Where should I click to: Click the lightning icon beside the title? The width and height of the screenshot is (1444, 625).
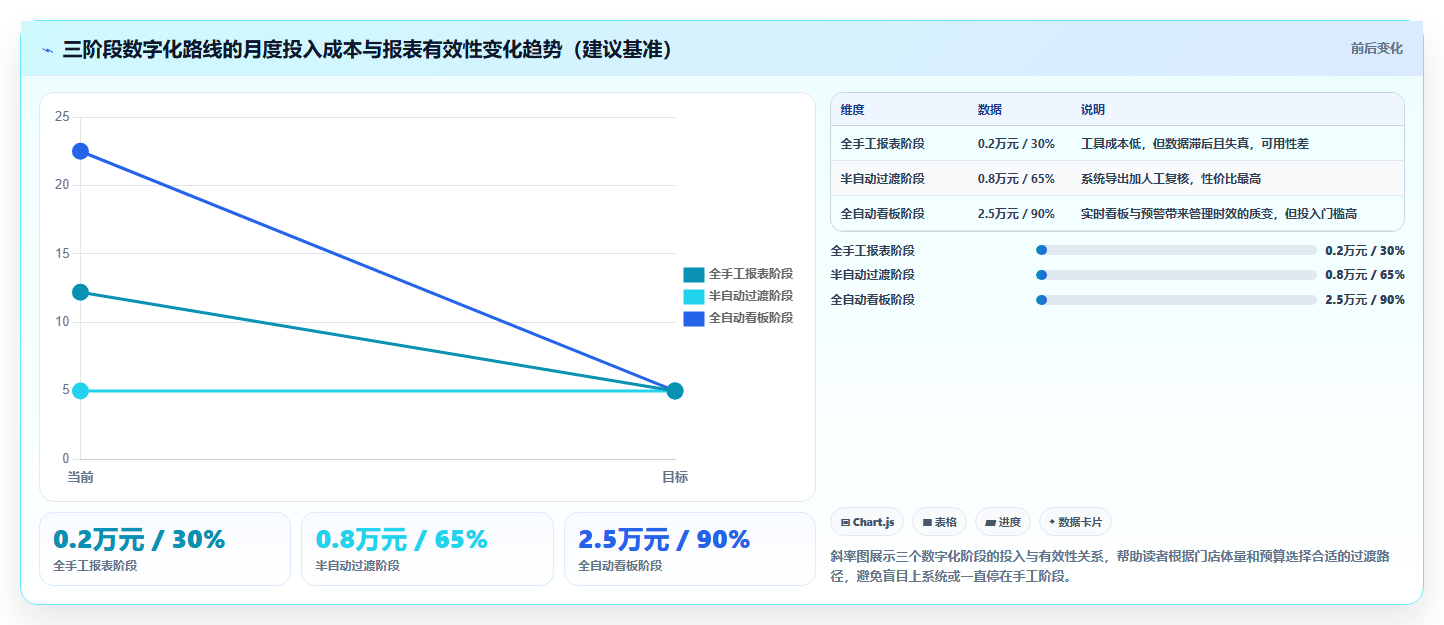coord(47,50)
